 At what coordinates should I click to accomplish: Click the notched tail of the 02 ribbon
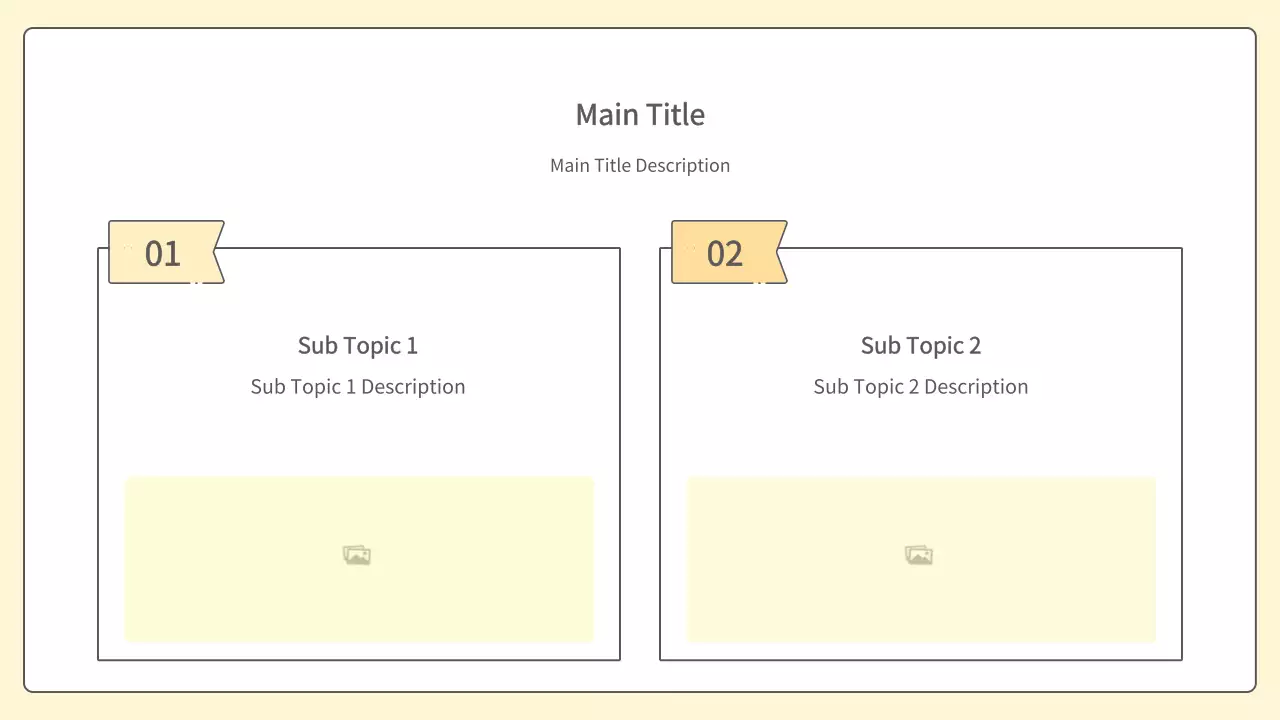click(x=779, y=252)
